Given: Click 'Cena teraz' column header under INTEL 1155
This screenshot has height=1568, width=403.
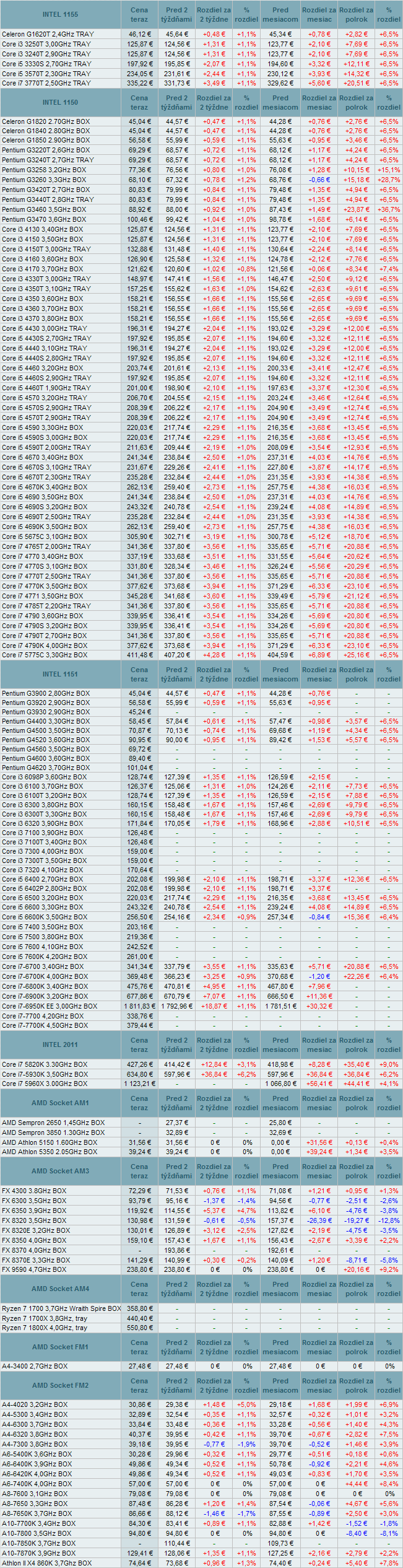Looking at the screenshot, I should 139,14.
